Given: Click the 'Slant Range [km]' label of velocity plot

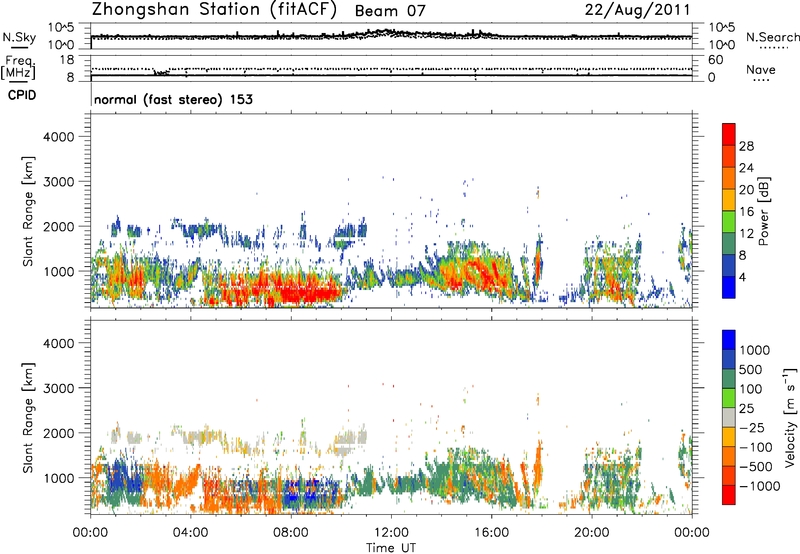Looking at the screenshot, I should [28, 418].
